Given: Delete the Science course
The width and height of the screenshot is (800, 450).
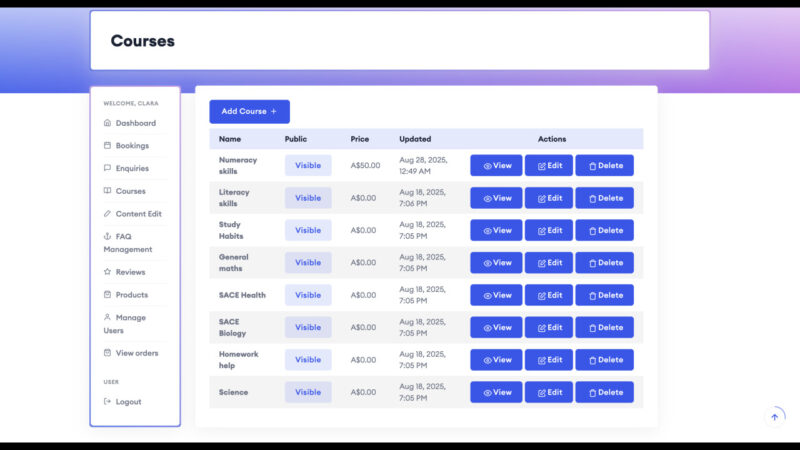Looking at the screenshot, I should [605, 392].
